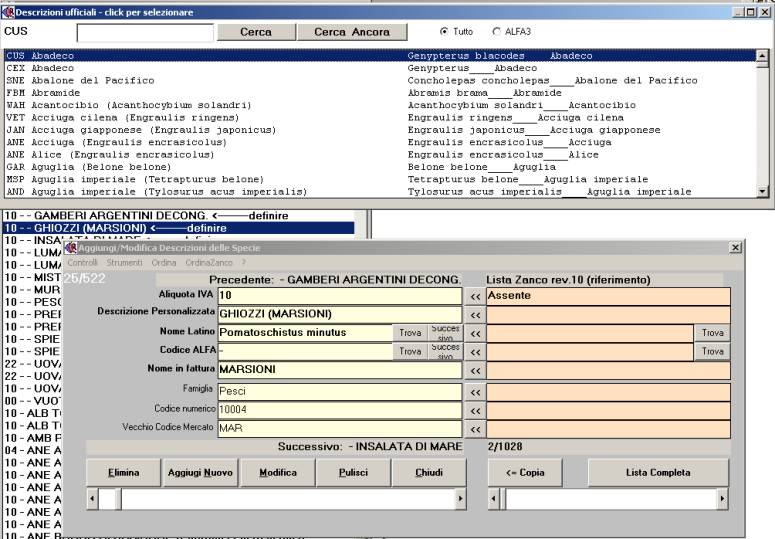
Task: Click << copy button for Aliquota IVA
Action: click(475, 296)
